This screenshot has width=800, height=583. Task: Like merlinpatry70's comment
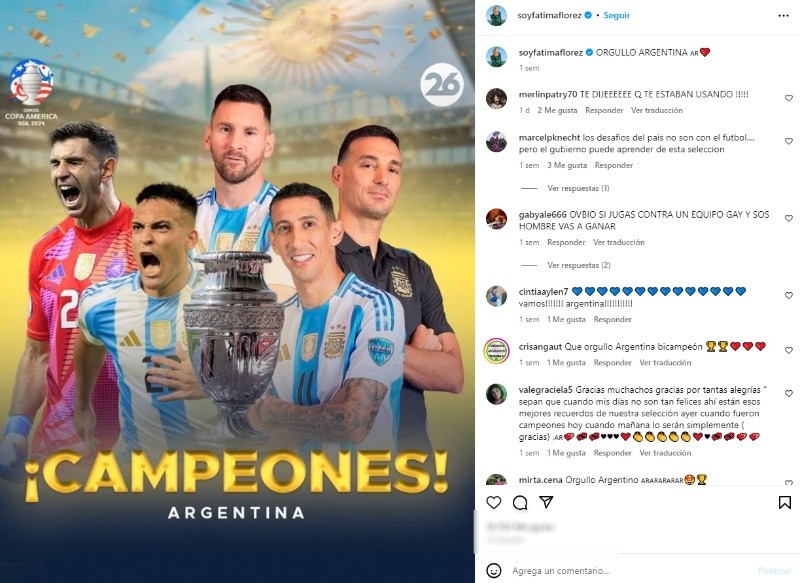[x=789, y=98]
